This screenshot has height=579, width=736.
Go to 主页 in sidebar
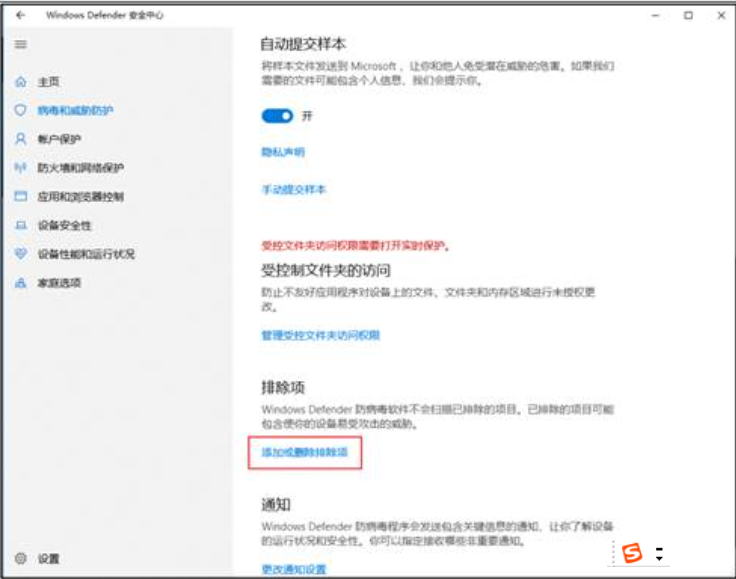coord(49,82)
